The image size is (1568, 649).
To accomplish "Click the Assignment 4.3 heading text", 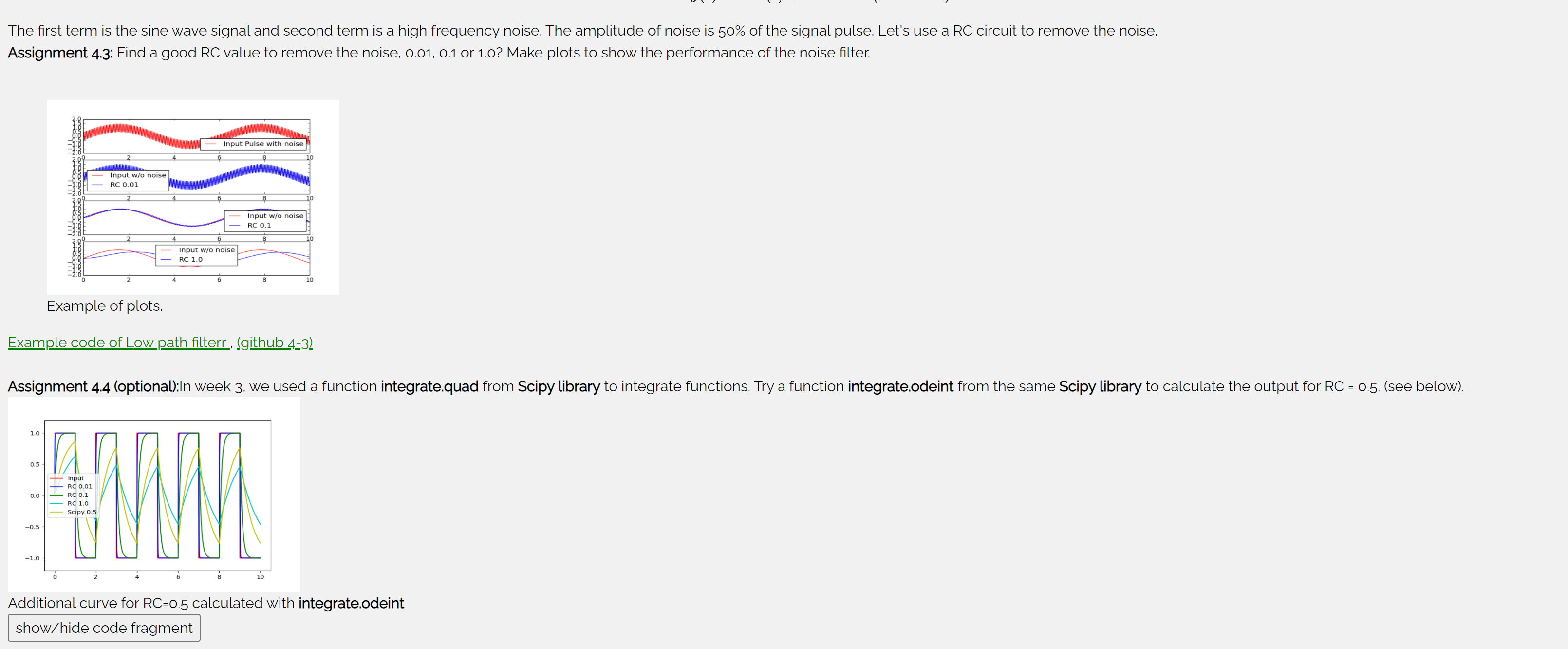I will click(60, 53).
